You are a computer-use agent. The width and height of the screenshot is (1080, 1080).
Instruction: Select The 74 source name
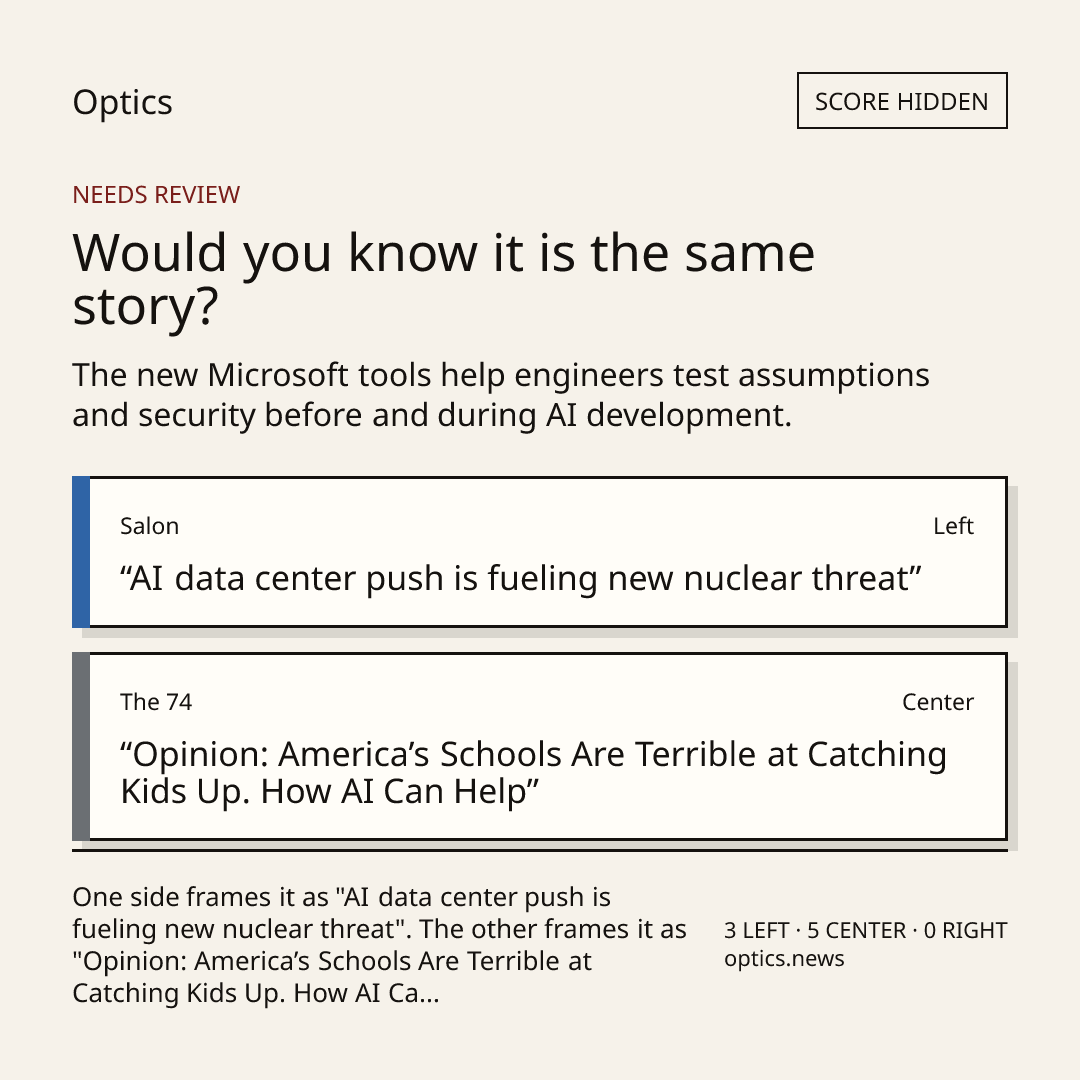tap(156, 702)
